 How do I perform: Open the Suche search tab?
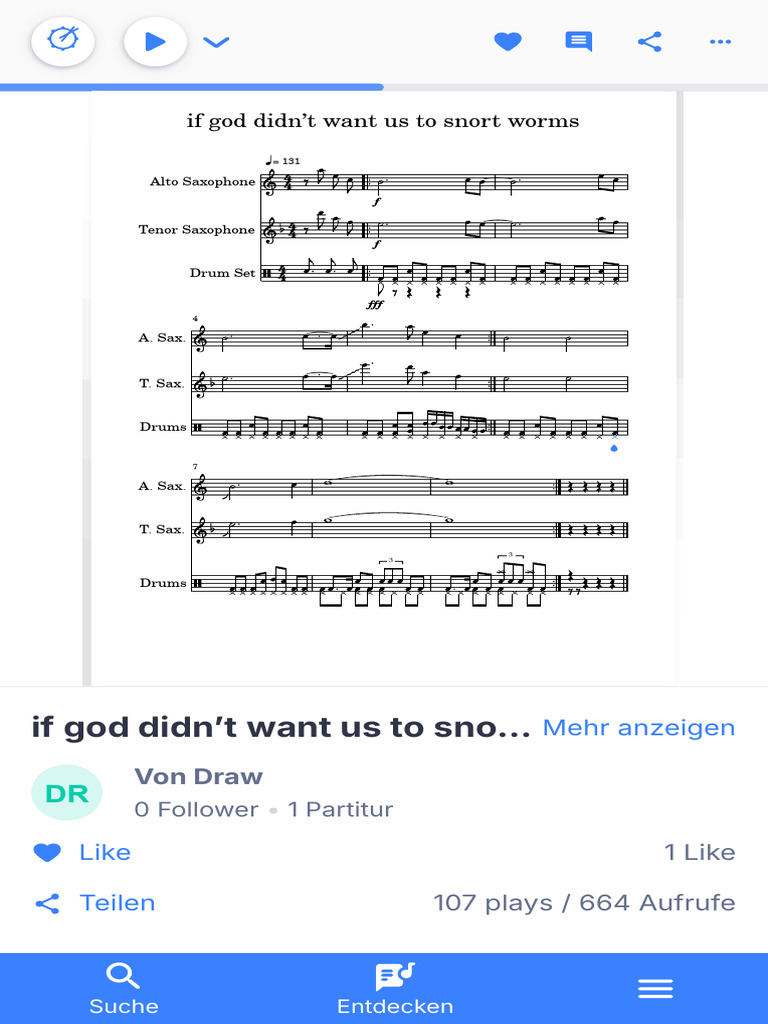[x=123, y=988]
